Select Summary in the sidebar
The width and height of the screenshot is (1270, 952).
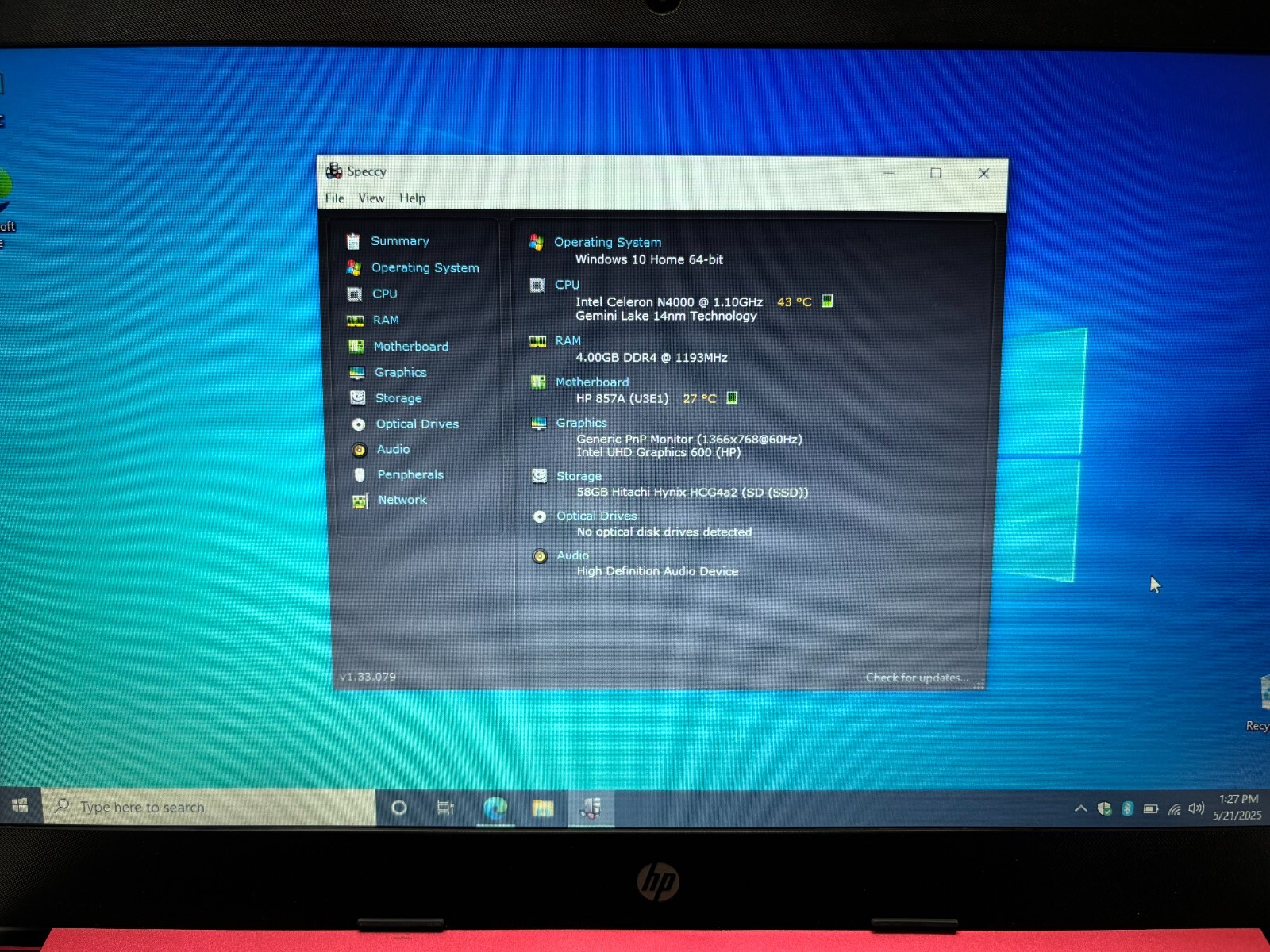(x=399, y=240)
